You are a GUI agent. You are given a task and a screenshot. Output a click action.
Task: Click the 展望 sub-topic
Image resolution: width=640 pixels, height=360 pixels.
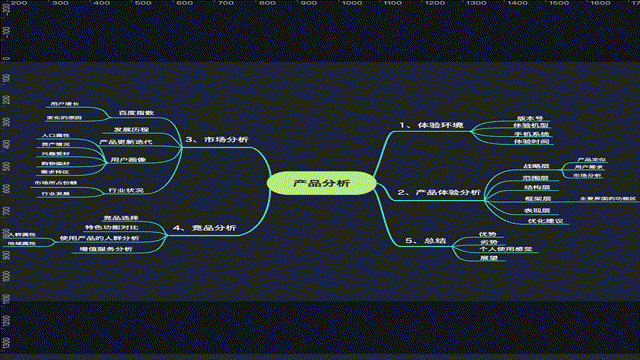(x=489, y=258)
